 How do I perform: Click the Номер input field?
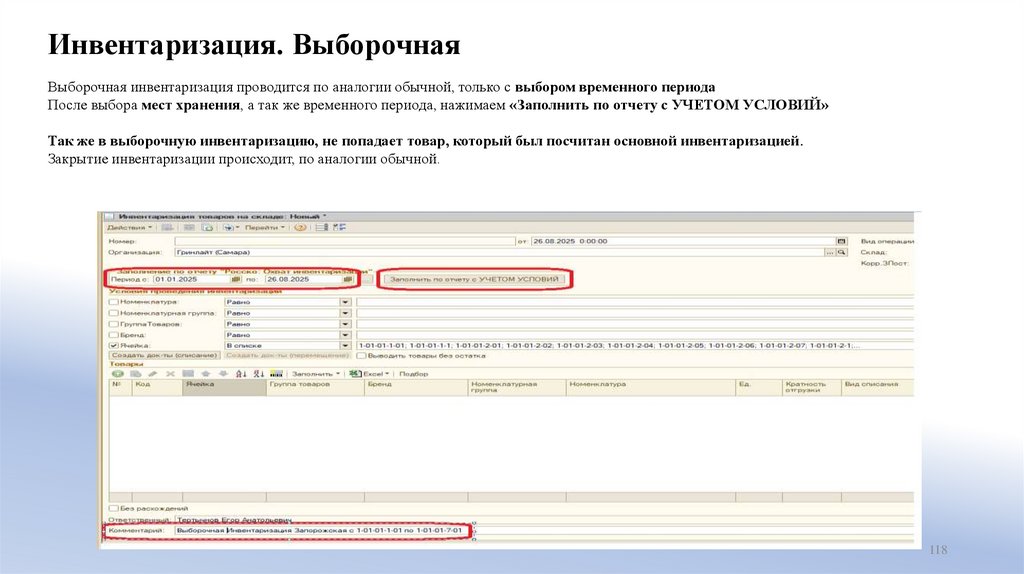click(345, 242)
